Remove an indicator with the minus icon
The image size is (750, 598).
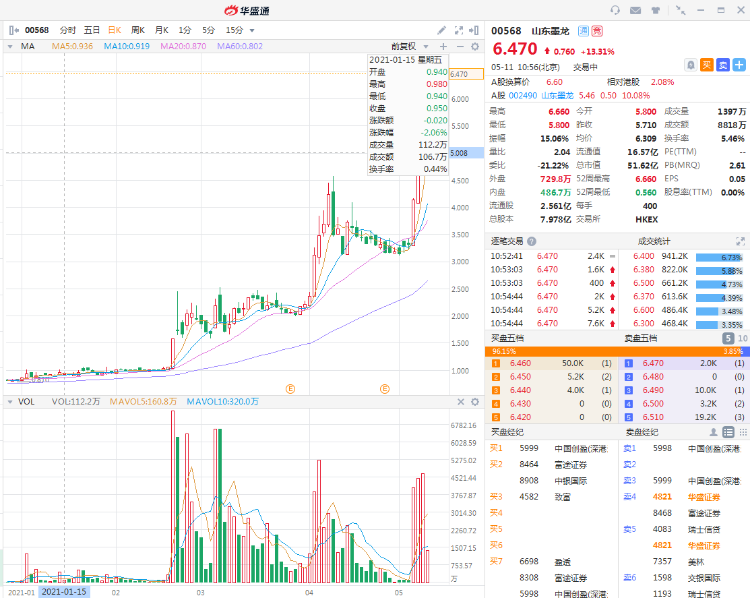tap(460, 46)
